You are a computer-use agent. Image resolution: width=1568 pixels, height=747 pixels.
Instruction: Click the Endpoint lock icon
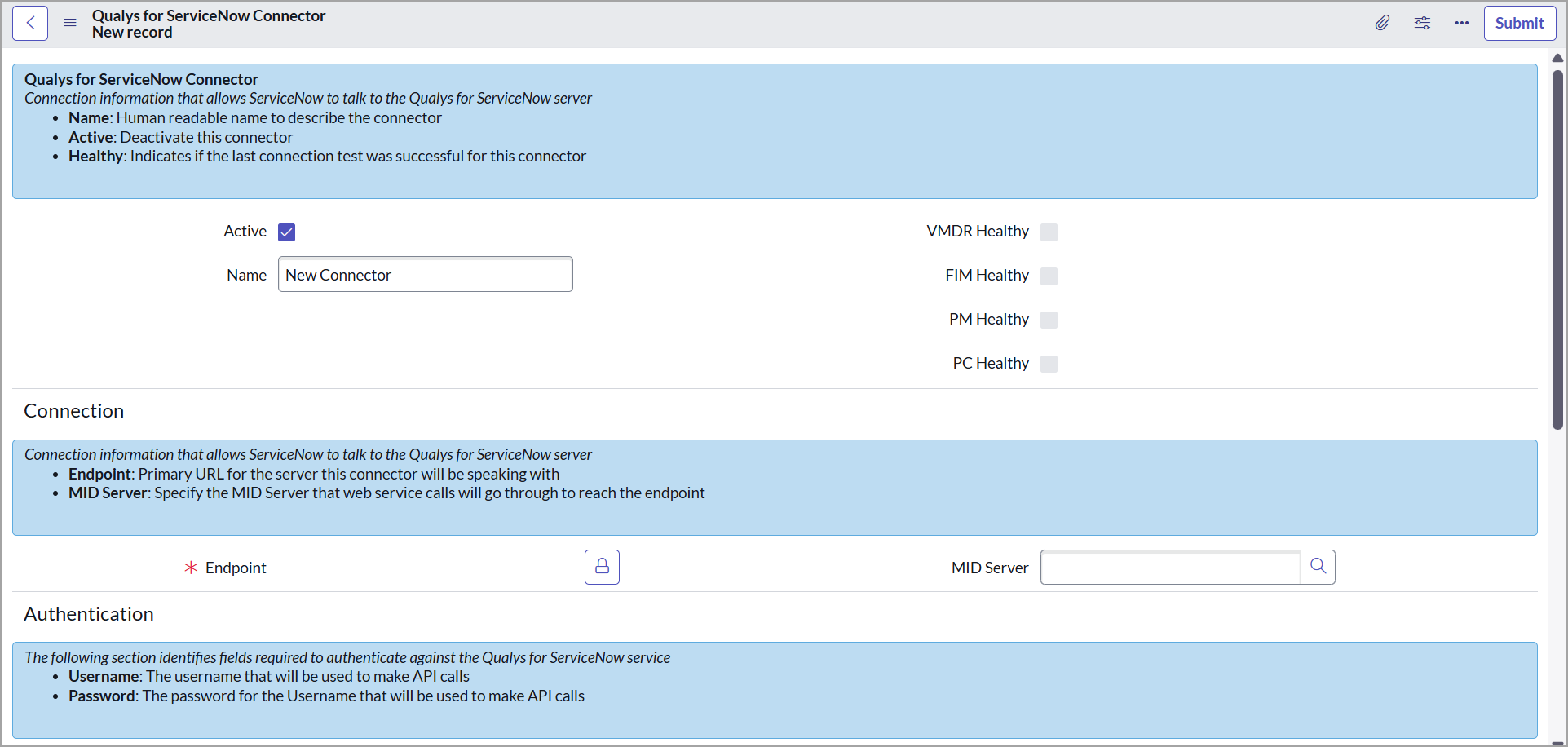[602, 568]
